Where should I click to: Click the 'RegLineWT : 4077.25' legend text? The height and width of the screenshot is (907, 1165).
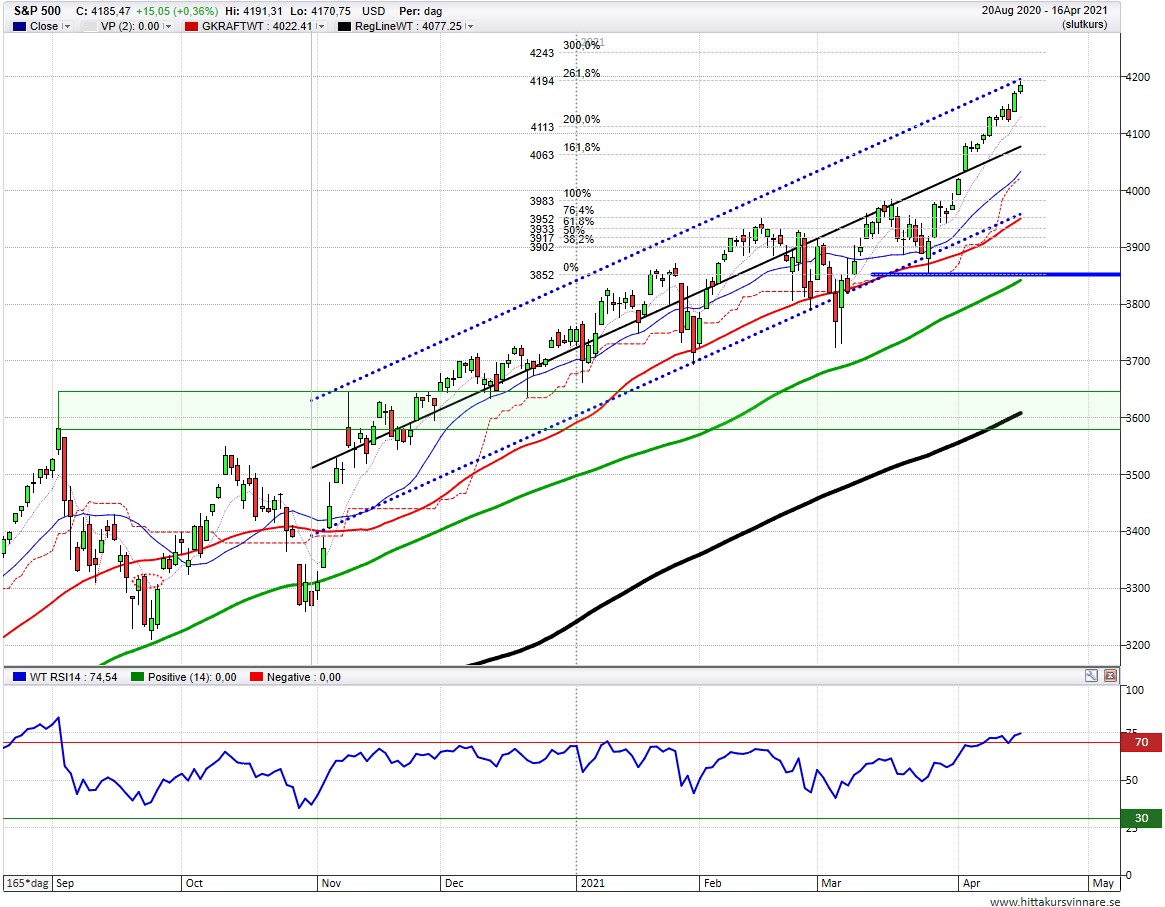coord(408,26)
